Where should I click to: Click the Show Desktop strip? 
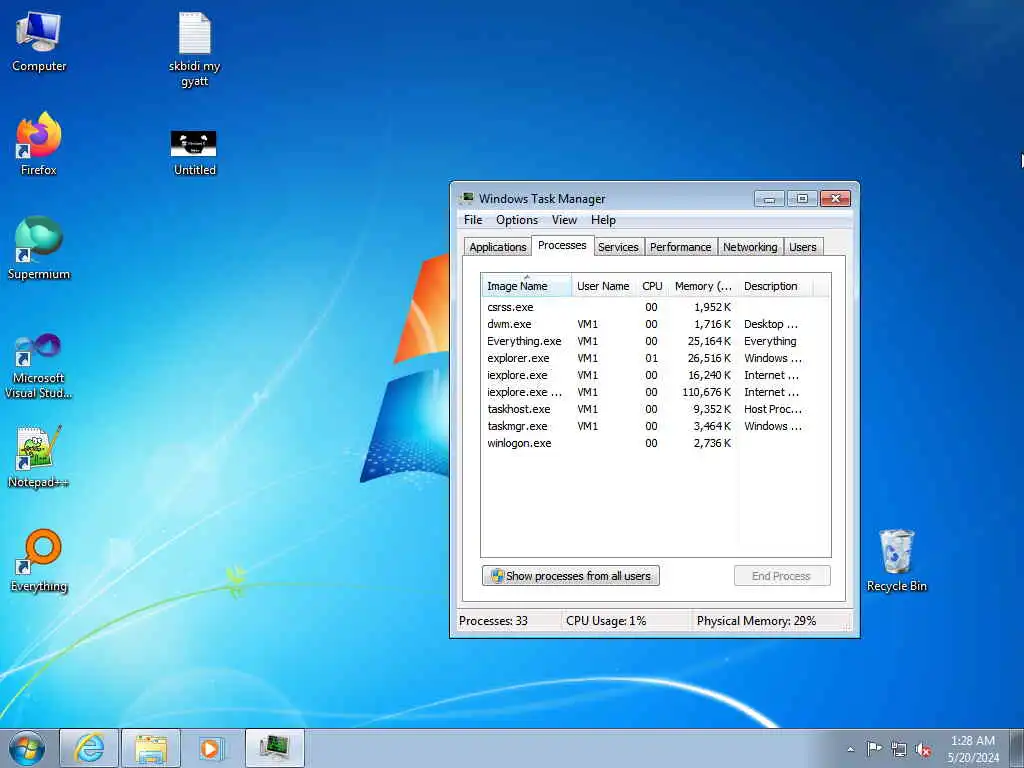[x=1019, y=748]
